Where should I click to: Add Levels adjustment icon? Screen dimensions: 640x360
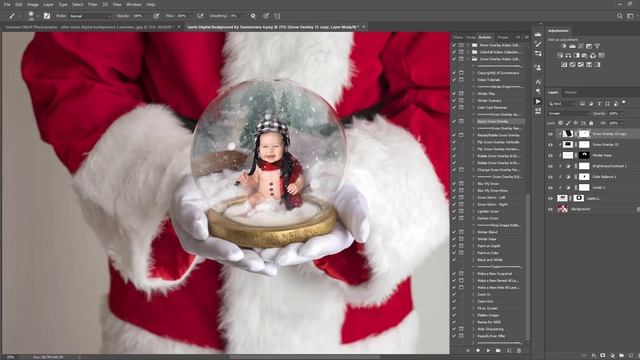click(x=572, y=46)
